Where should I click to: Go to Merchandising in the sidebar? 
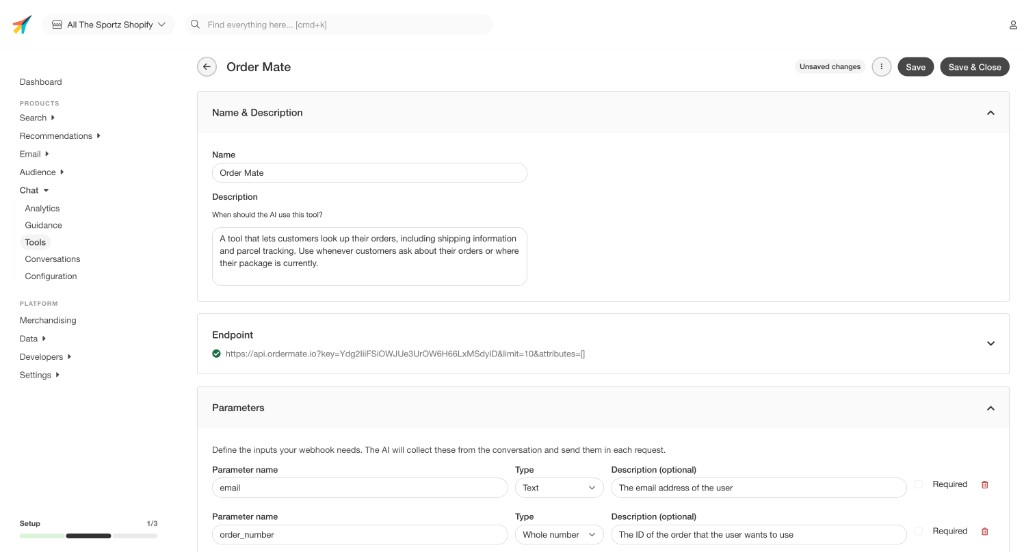coord(48,321)
